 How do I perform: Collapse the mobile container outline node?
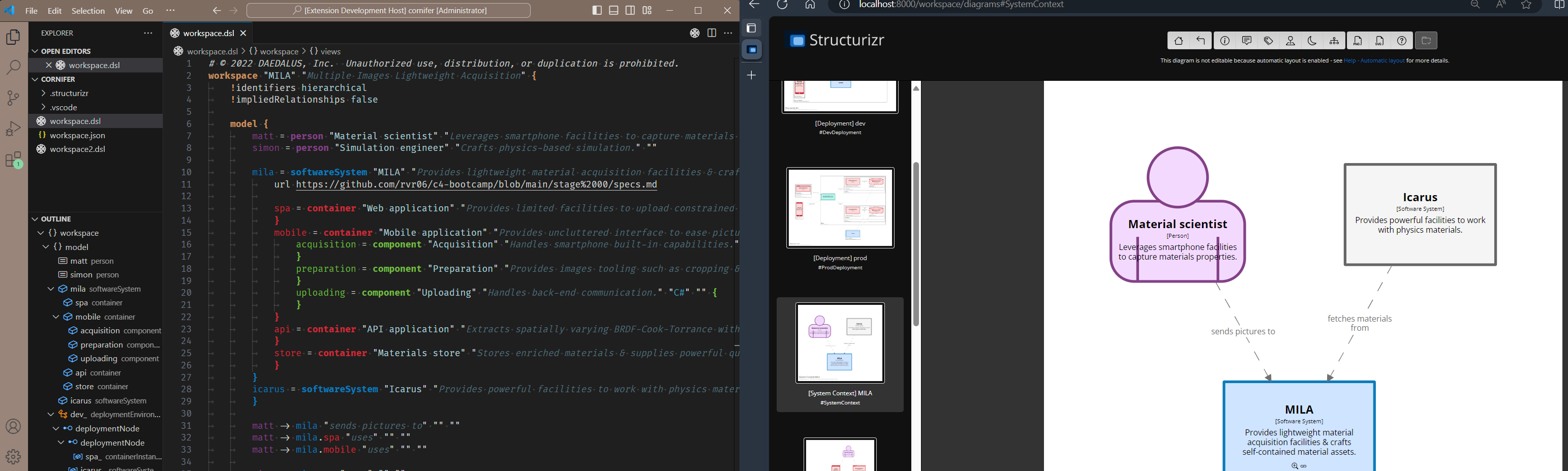click(55, 317)
